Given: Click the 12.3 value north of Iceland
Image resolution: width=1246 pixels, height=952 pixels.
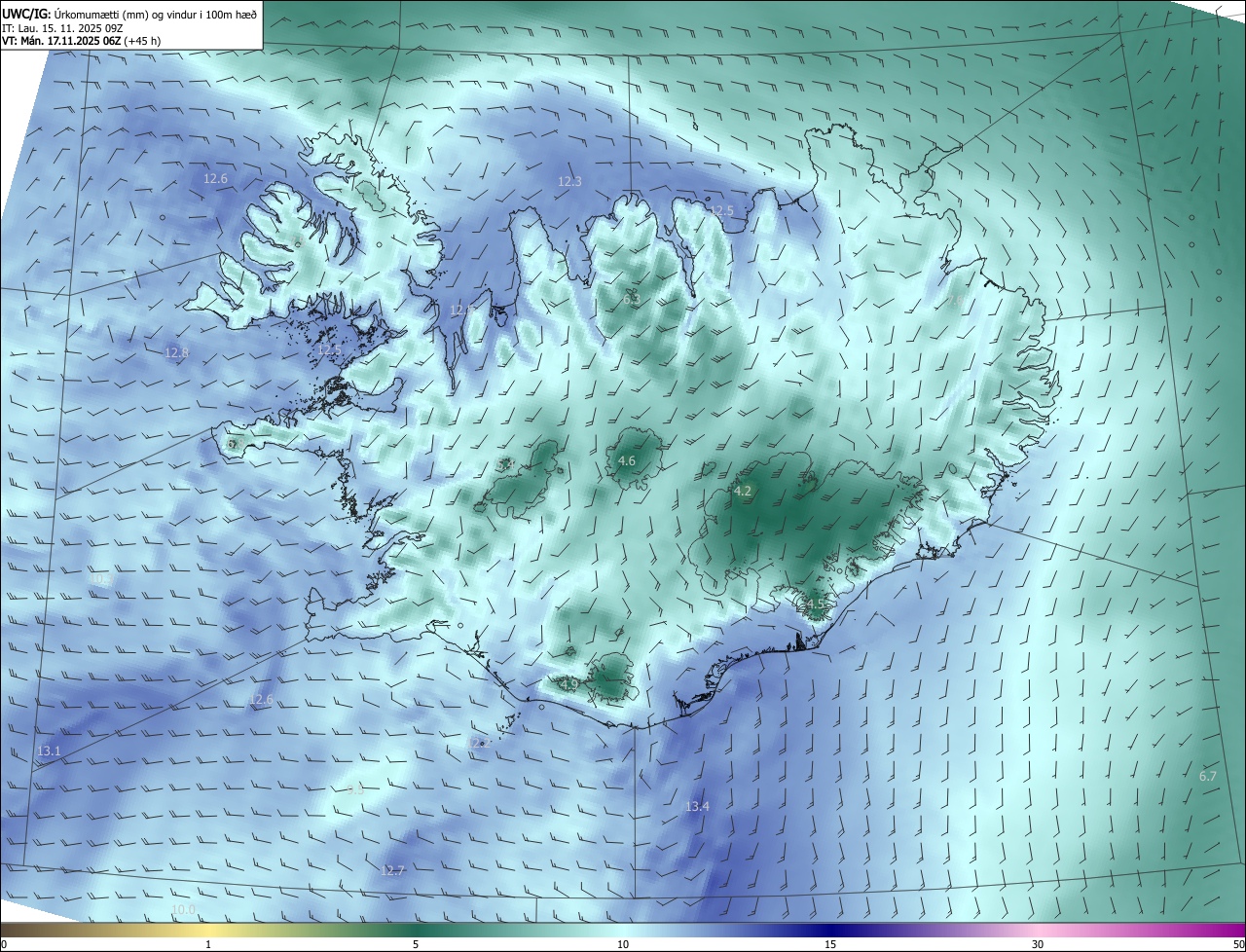Looking at the screenshot, I should tap(569, 182).
